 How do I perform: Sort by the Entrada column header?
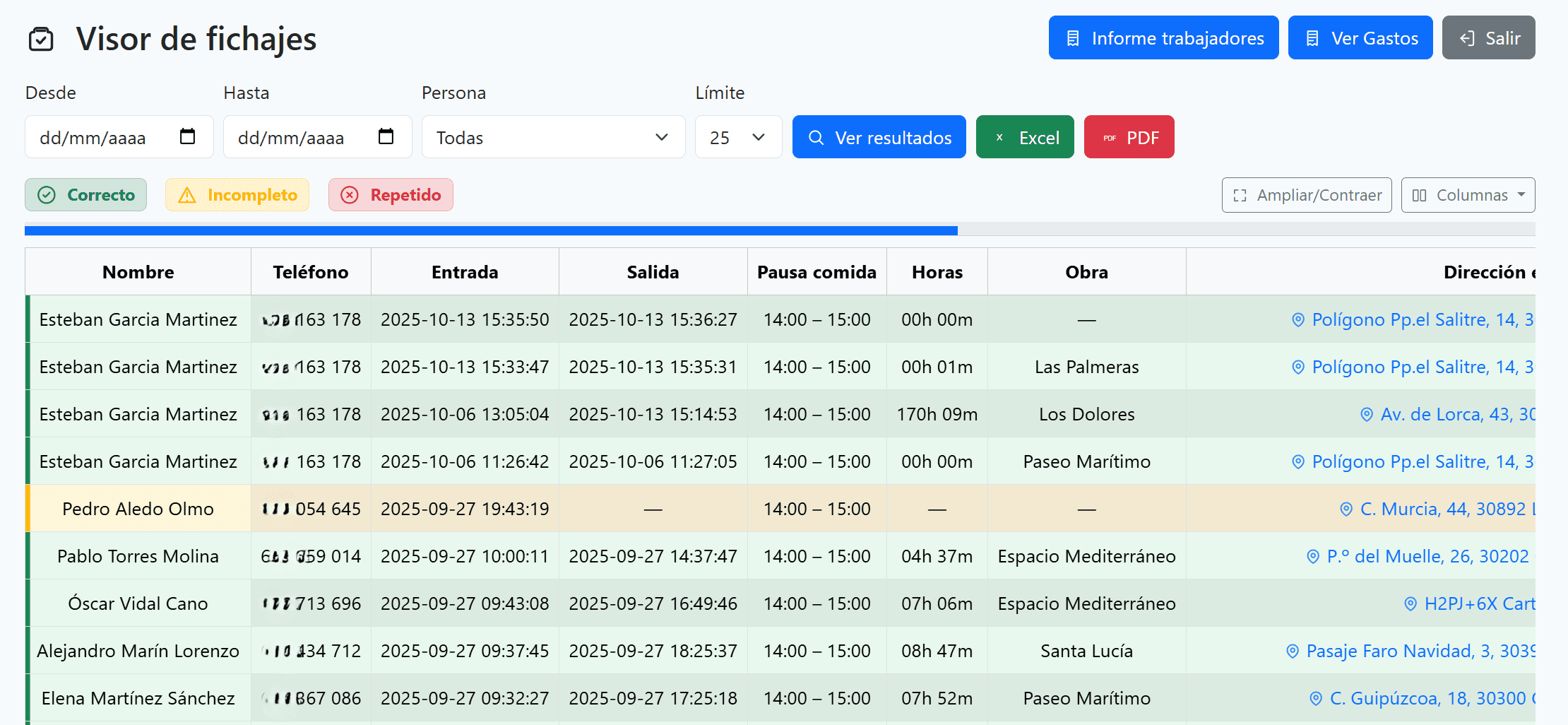pyautogui.click(x=465, y=272)
